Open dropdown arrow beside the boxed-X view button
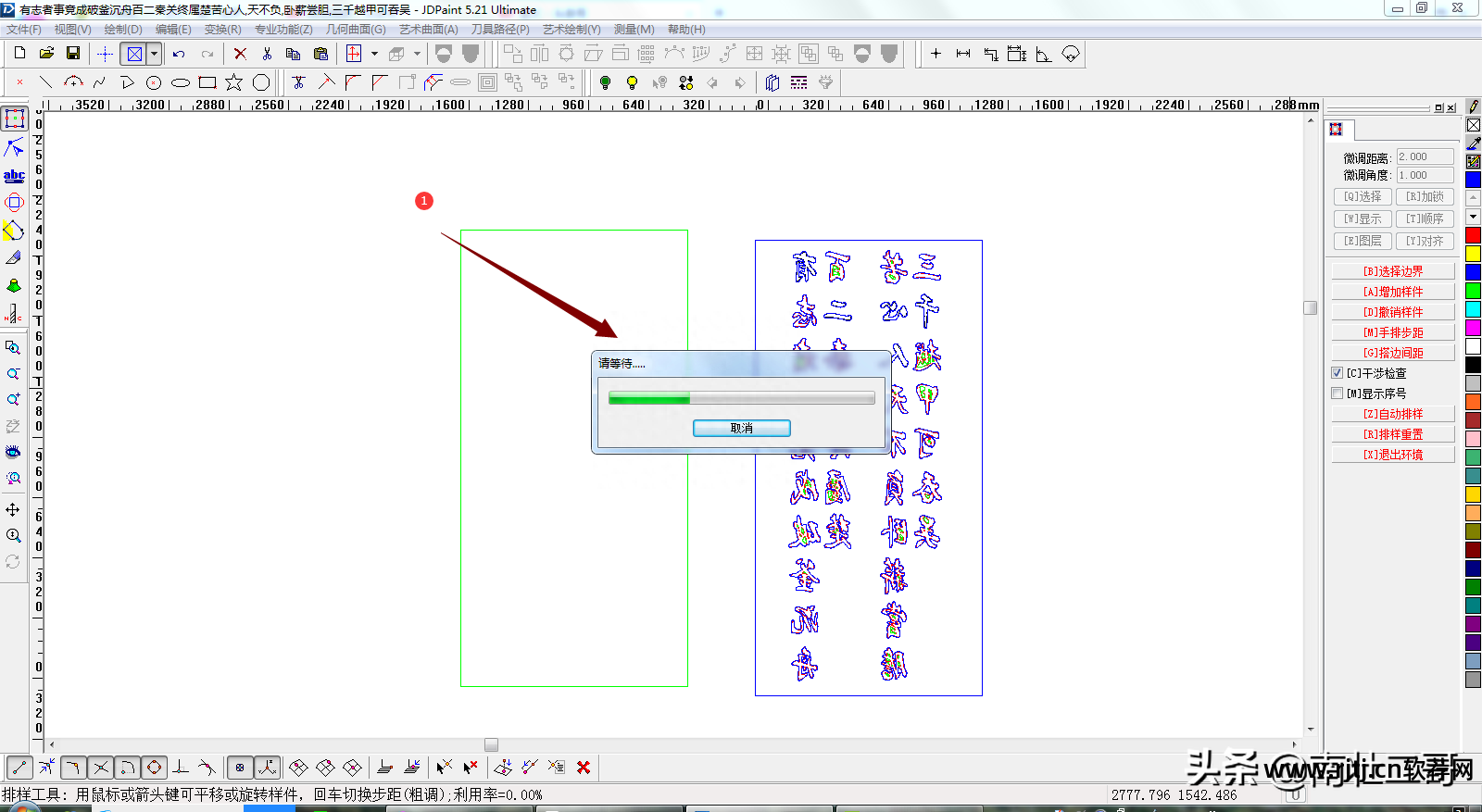 (x=154, y=54)
